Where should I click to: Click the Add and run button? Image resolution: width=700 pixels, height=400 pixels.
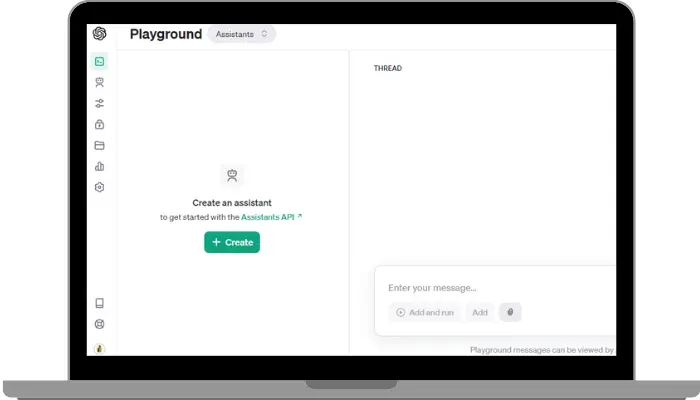coord(425,312)
